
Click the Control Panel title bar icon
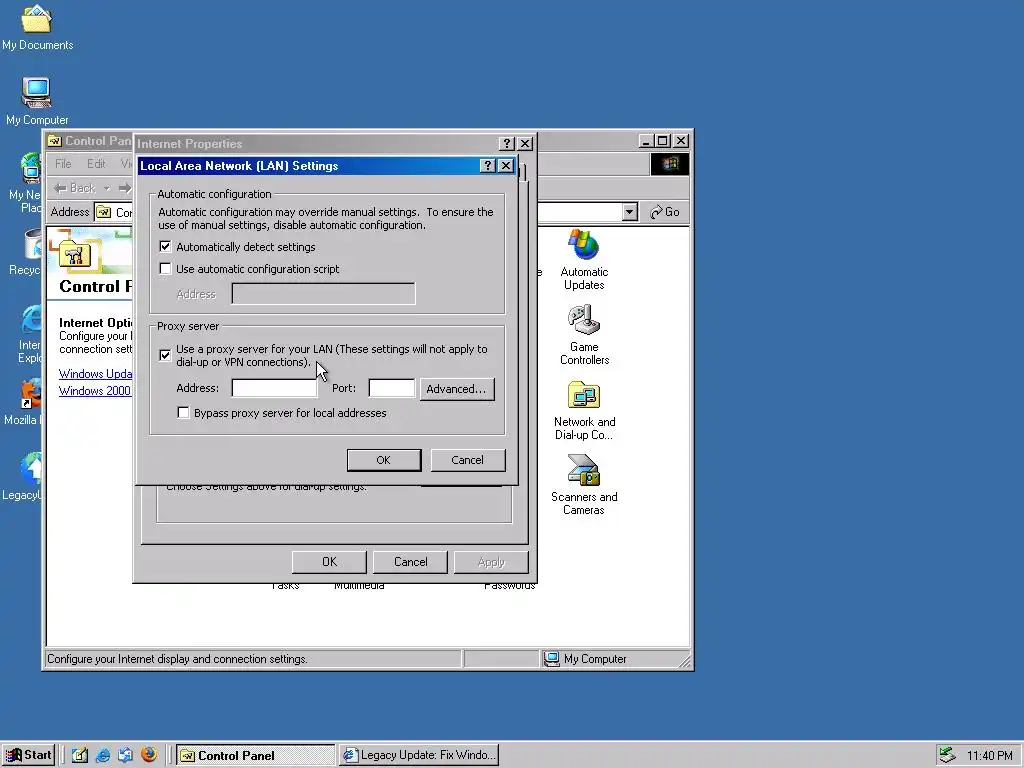(55, 141)
